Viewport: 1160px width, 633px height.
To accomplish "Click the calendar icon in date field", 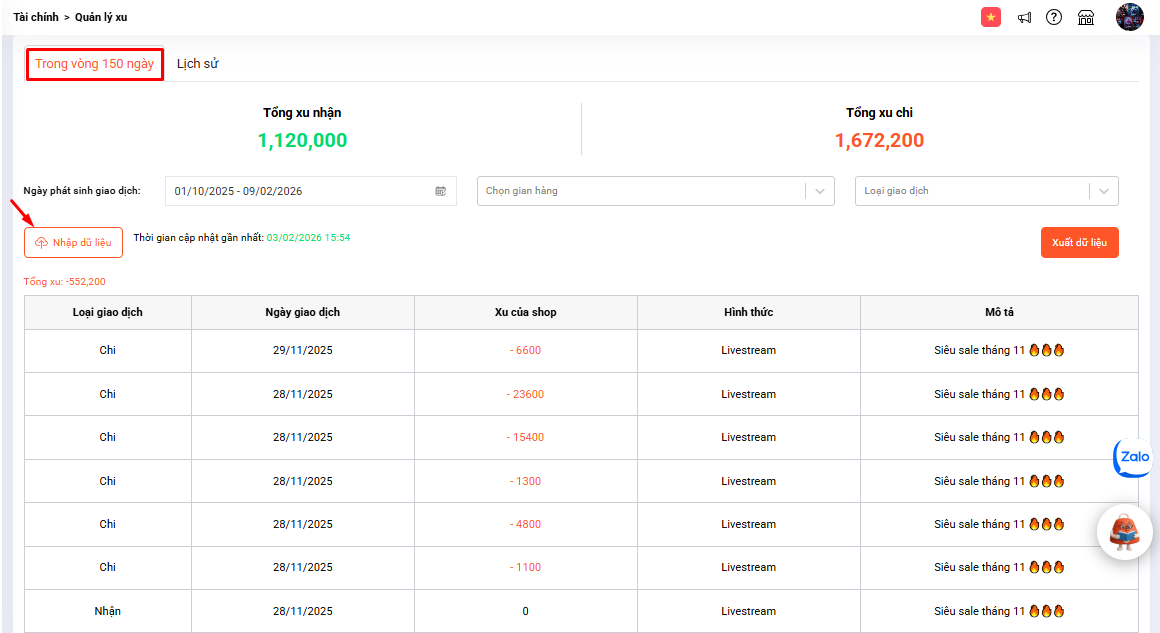I will point(440,191).
